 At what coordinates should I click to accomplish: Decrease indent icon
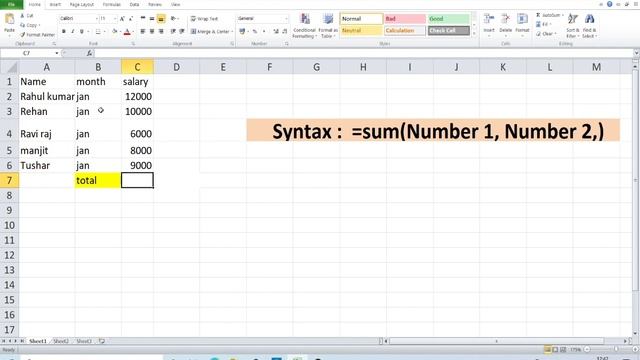[x=173, y=31]
